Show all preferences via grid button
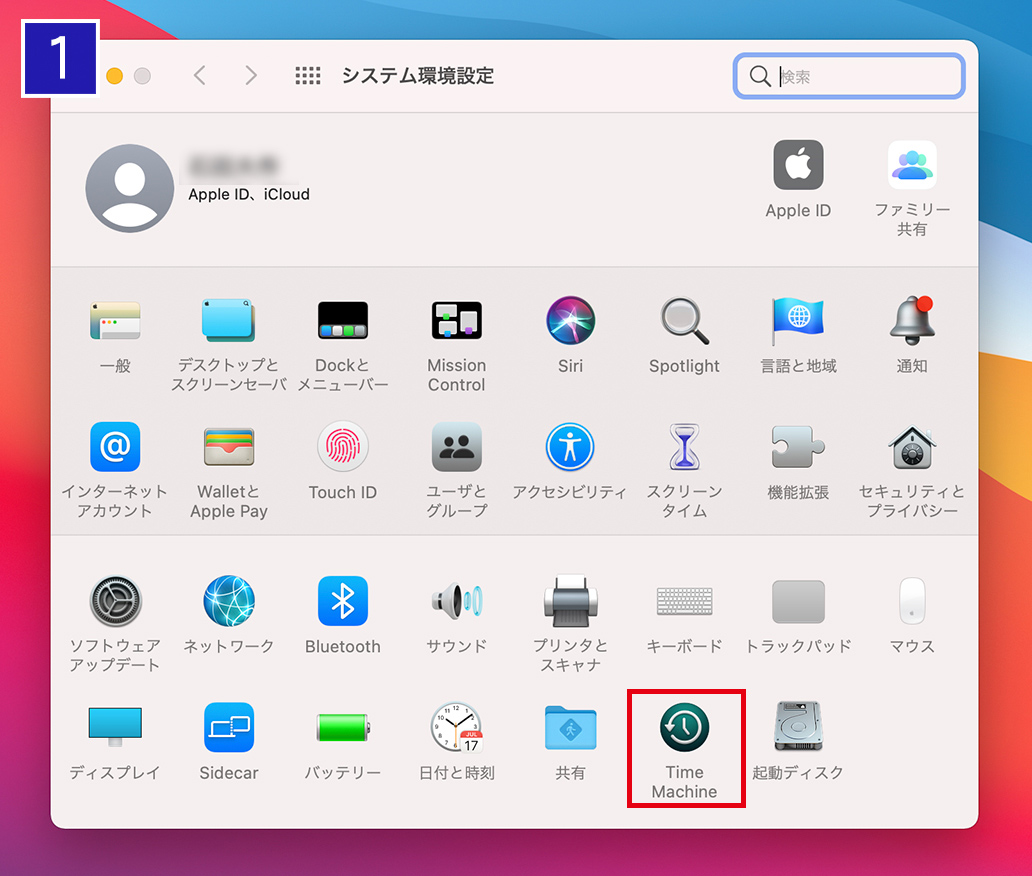Screen dimensions: 1032x876 307,76
